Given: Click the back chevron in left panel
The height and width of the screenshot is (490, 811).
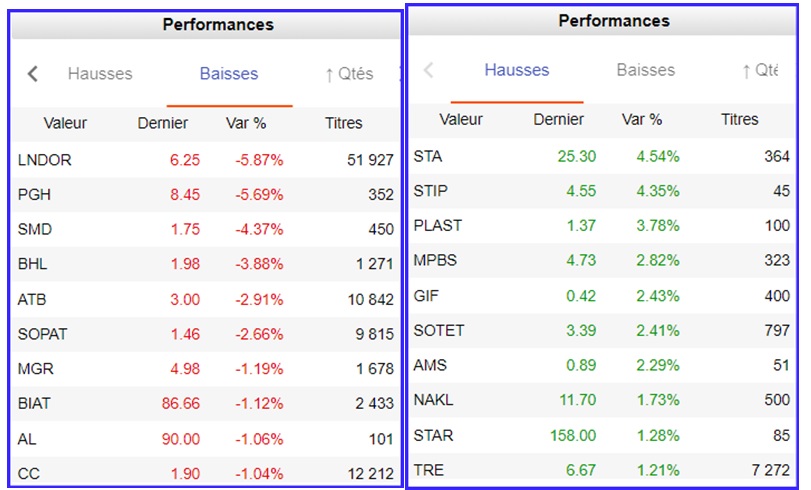Looking at the screenshot, I should 33,74.
